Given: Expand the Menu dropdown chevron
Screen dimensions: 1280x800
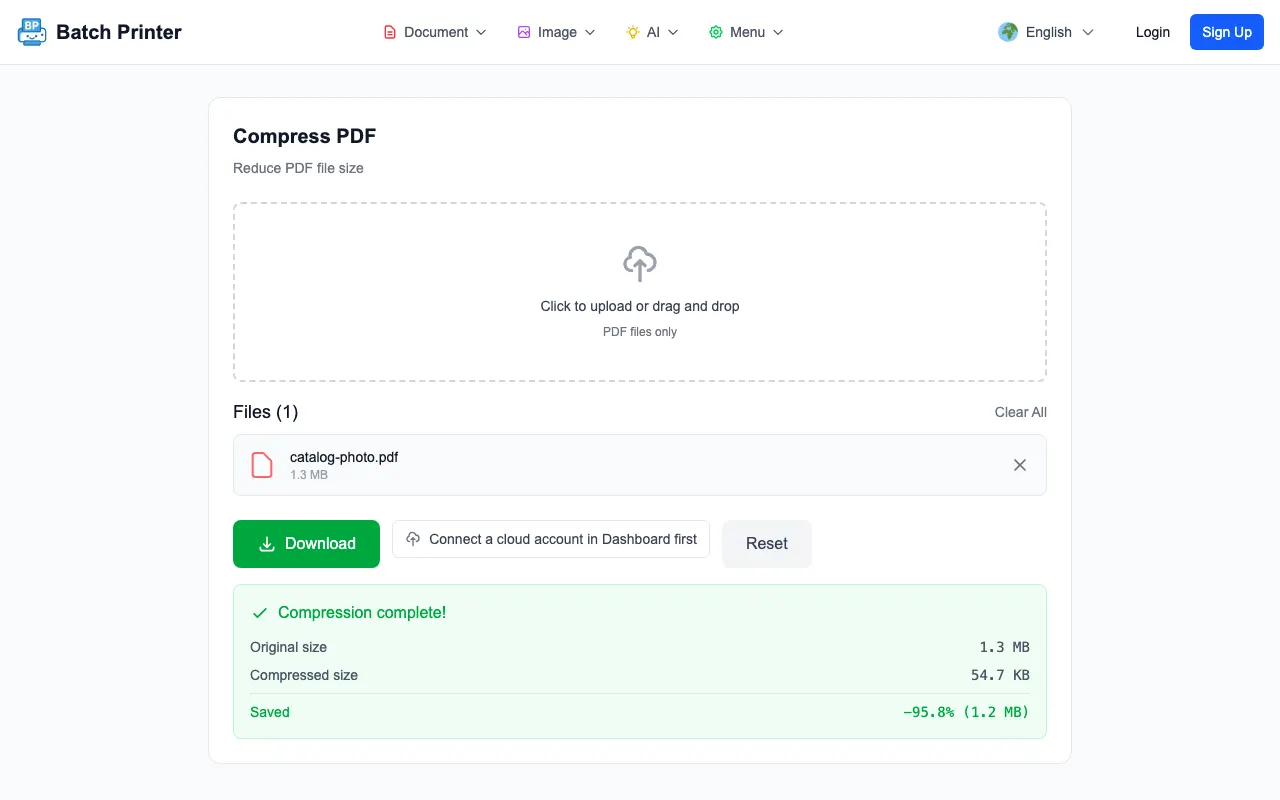Looking at the screenshot, I should click(x=778, y=32).
